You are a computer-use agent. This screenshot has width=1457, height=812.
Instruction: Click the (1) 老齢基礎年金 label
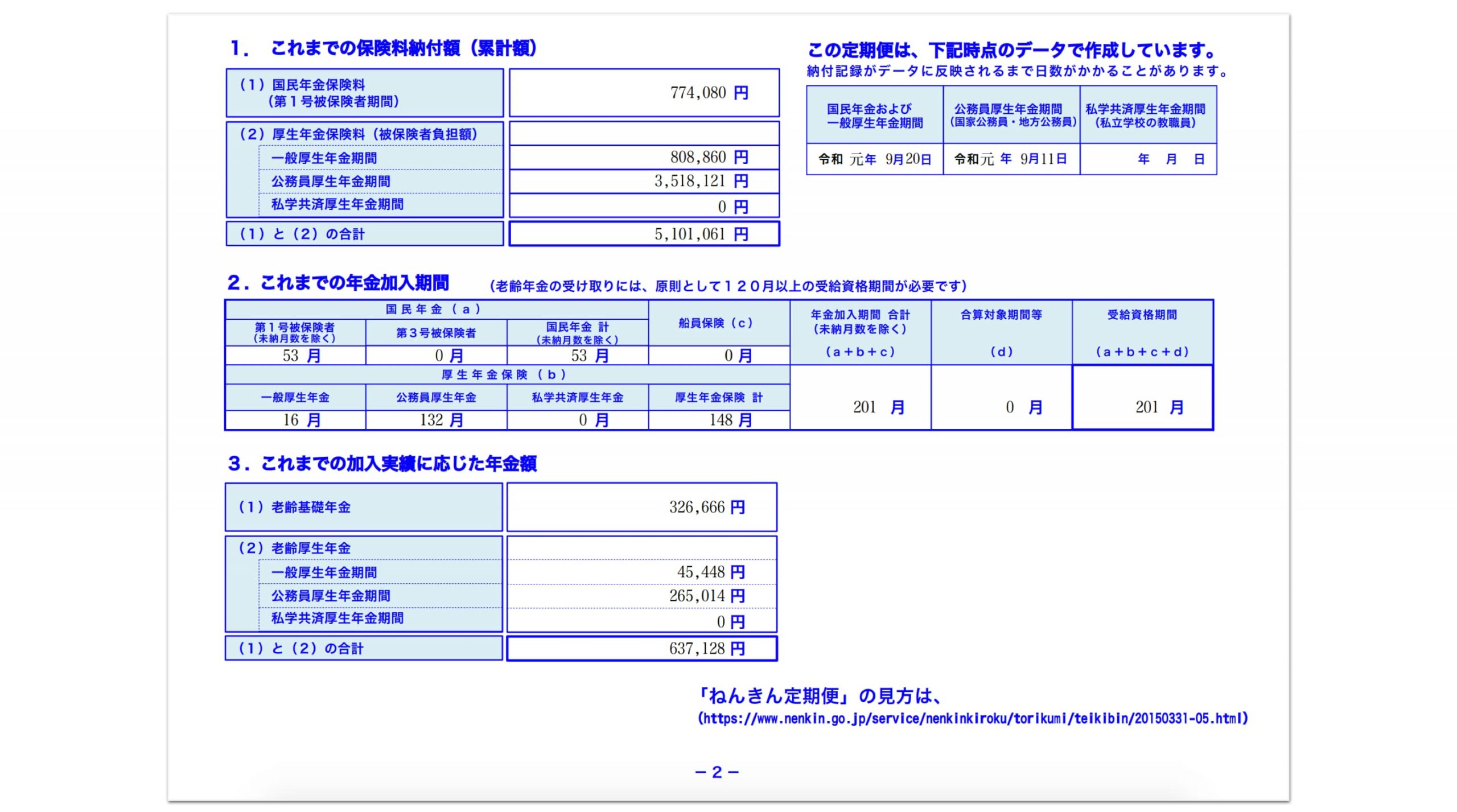(x=294, y=507)
